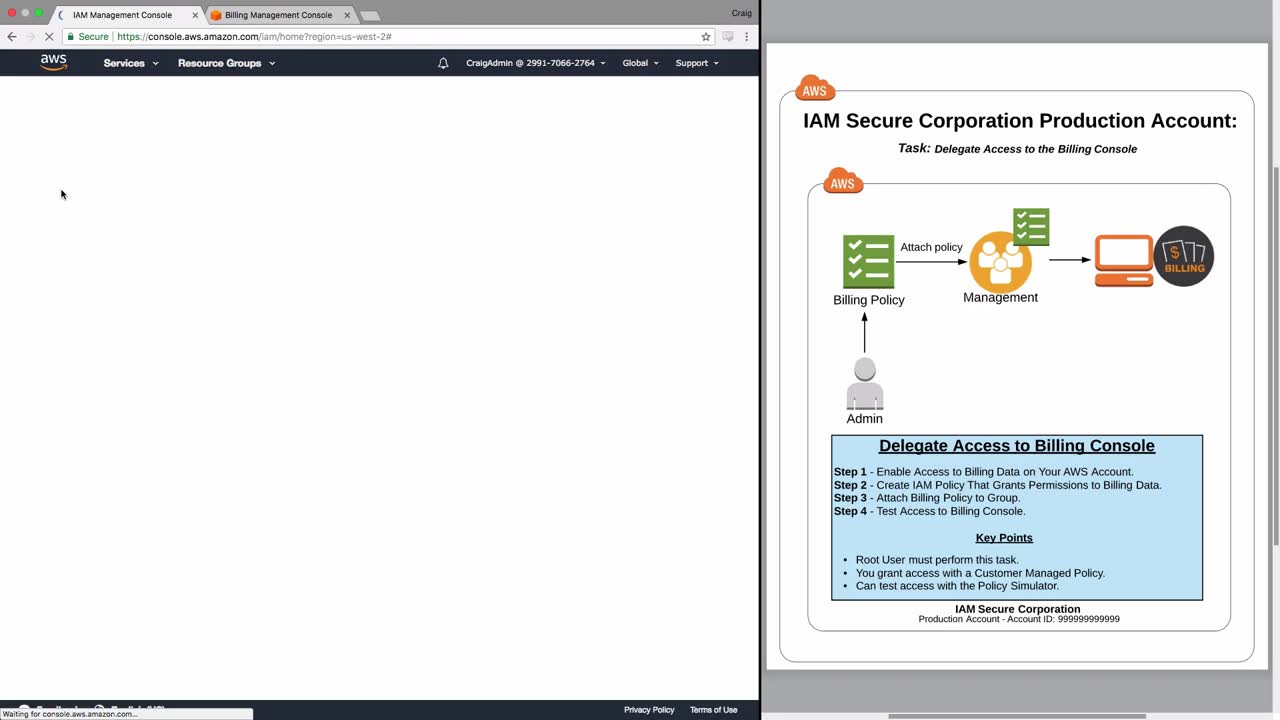Click the 'IAM Secure Corporation' footer text
The image size is (1280, 720).
[1017, 609]
